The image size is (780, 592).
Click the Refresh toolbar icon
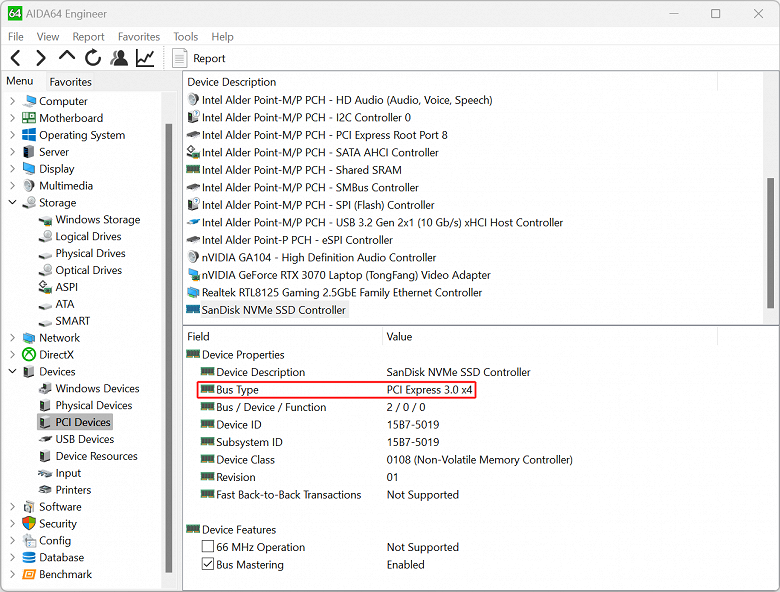pos(93,58)
